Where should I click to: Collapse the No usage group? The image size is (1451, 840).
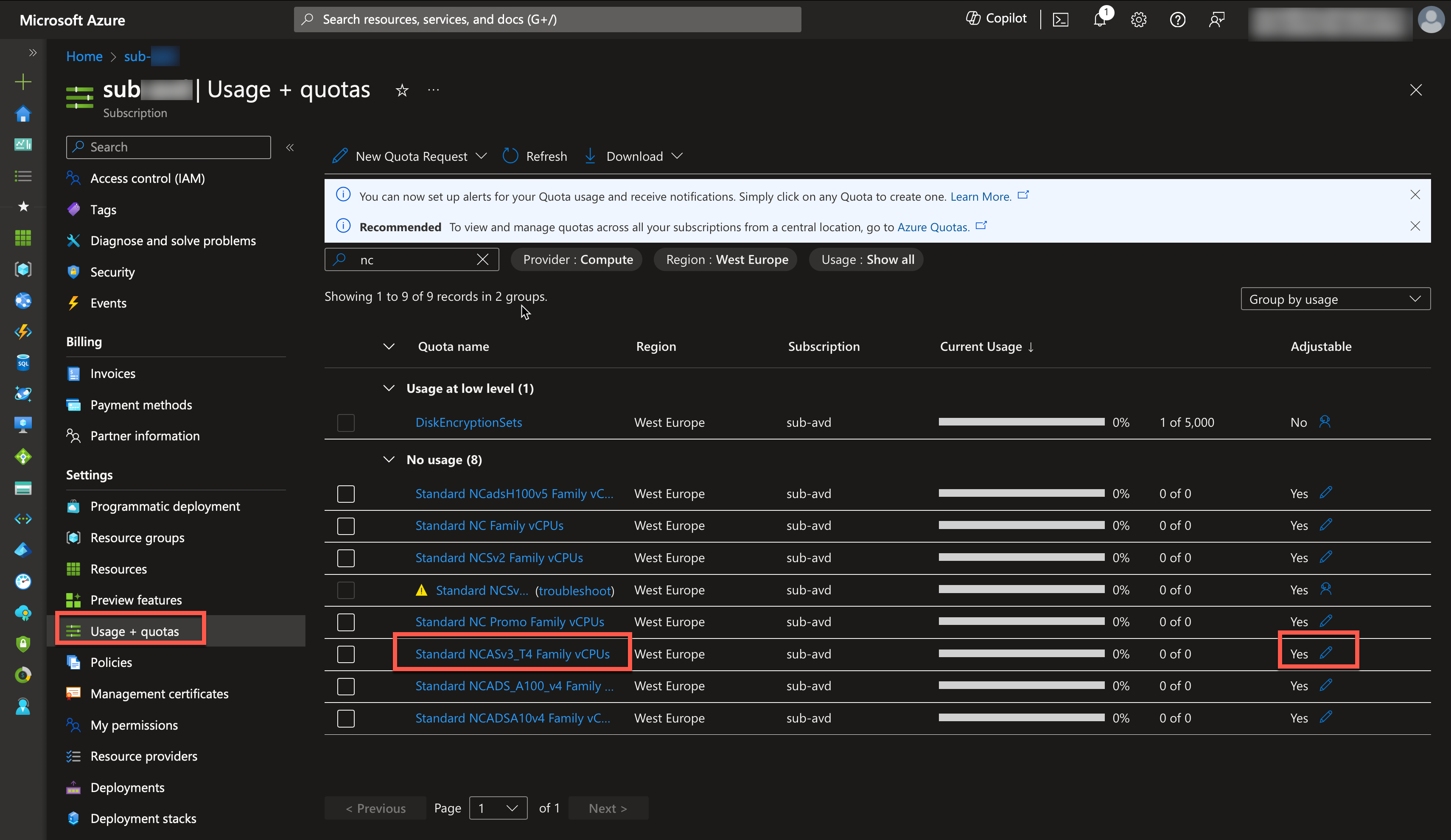389,459
